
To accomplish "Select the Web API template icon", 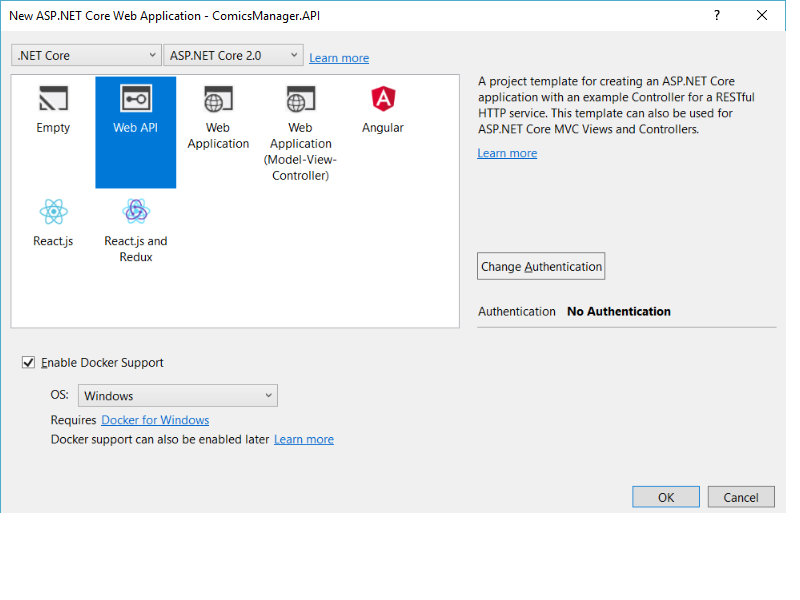I will pyautogui.click(x=136, y=98).
